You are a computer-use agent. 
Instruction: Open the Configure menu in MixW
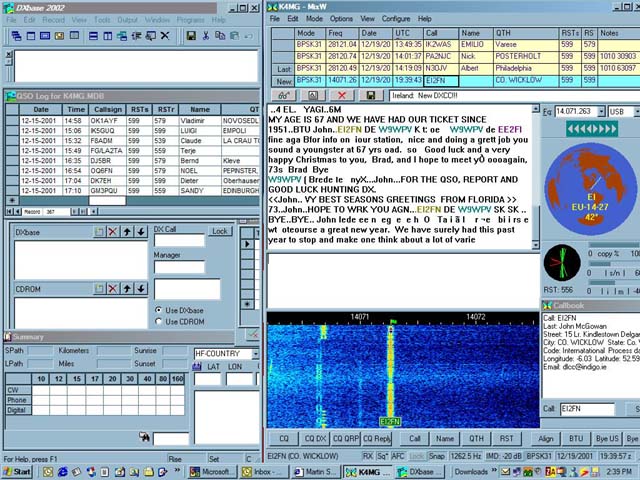pos(395,18)
